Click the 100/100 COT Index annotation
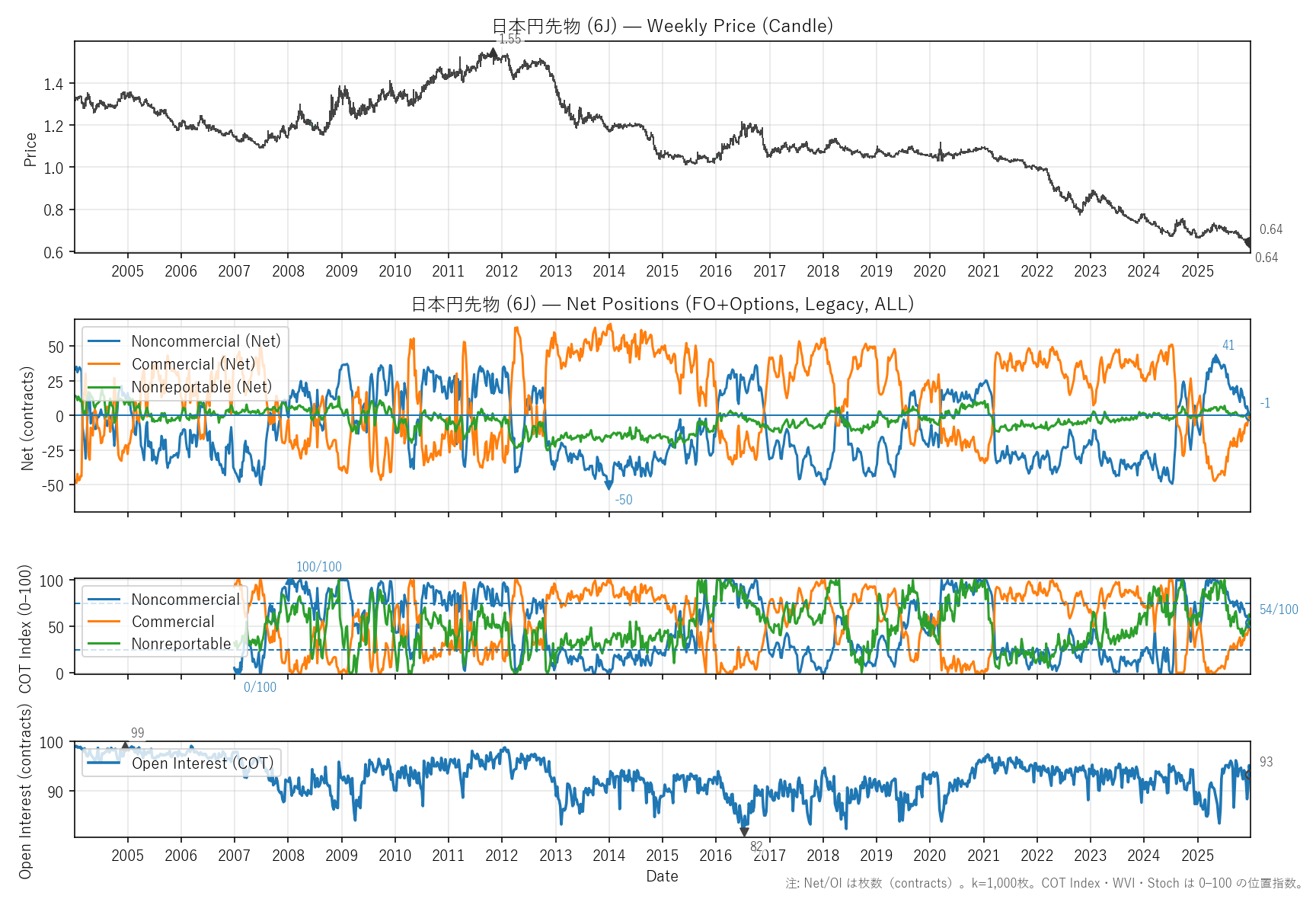Viewport: 1316px width, 899px height. (318, 567)
